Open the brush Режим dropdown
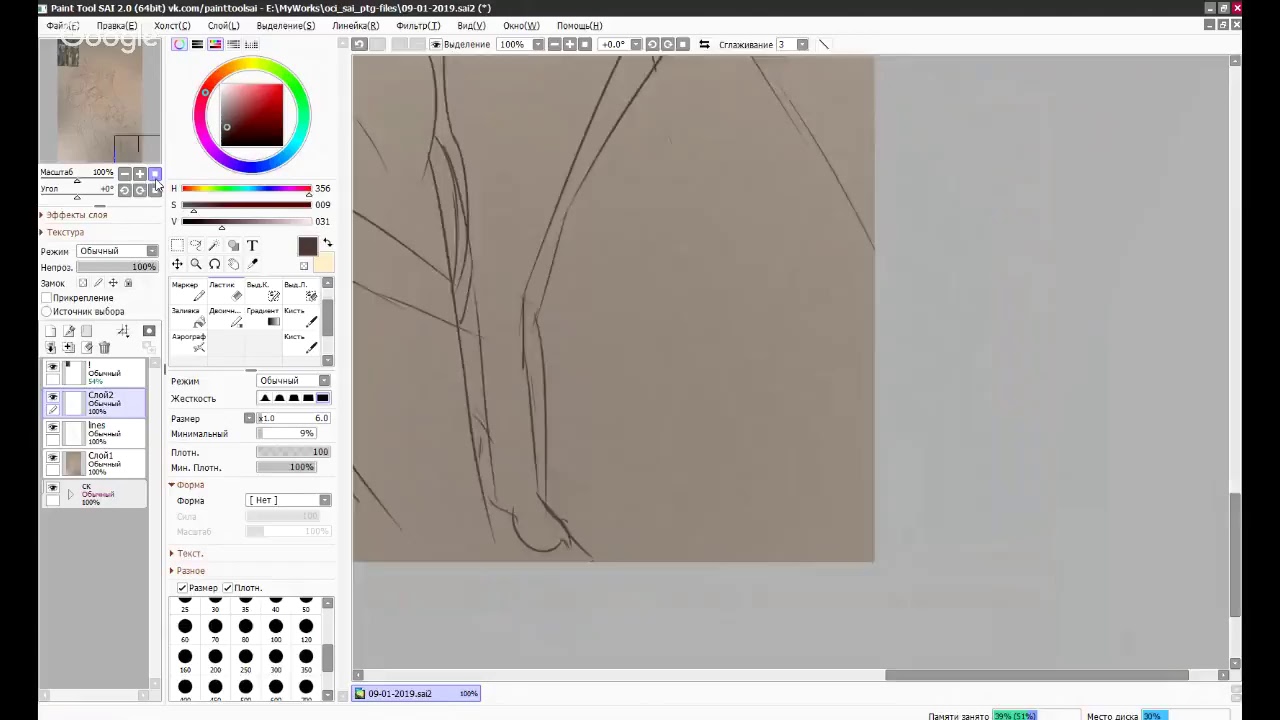This screenshot has width=1280, height=720. pos(294,381)
